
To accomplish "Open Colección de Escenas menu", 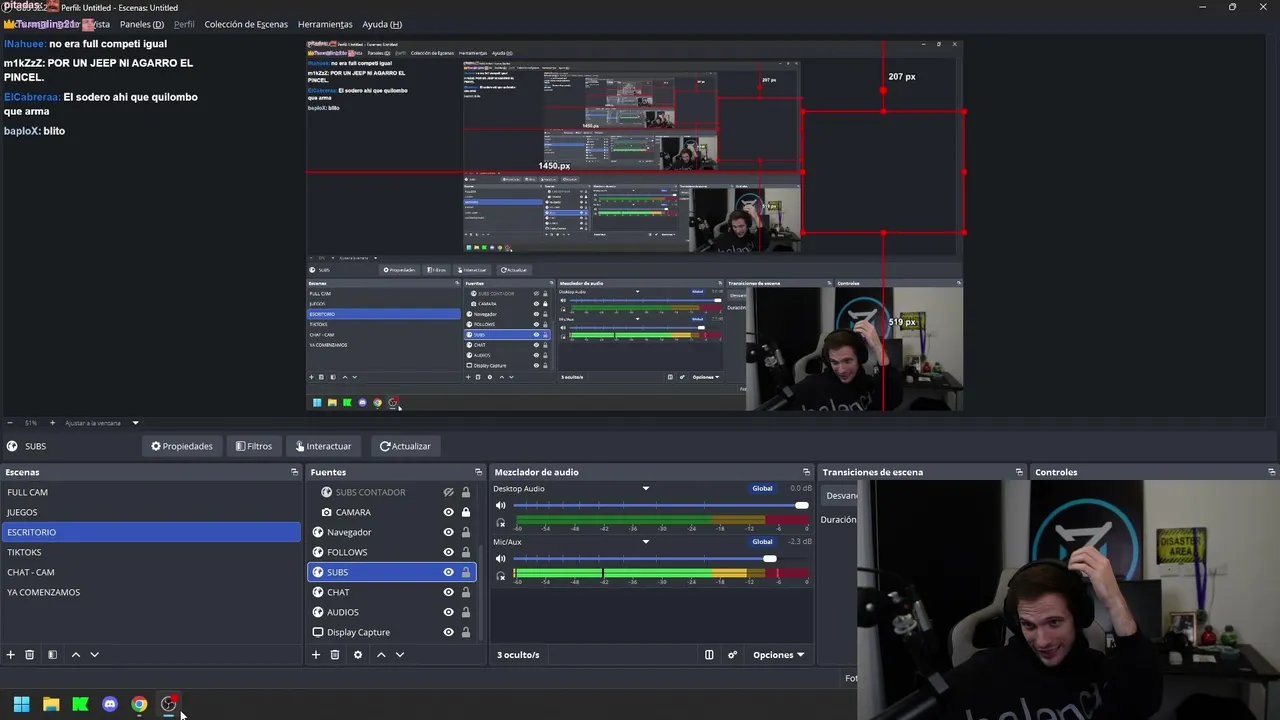I will pyautogui.click(x=246, y=24).
